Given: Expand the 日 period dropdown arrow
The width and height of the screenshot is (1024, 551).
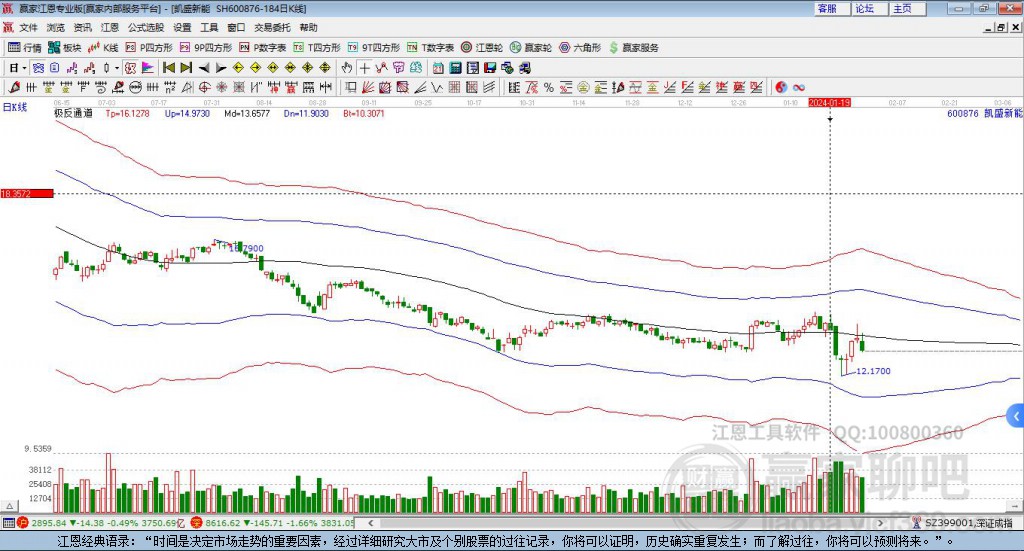Looking at the screenshot, I should click(x=24, y=68).
